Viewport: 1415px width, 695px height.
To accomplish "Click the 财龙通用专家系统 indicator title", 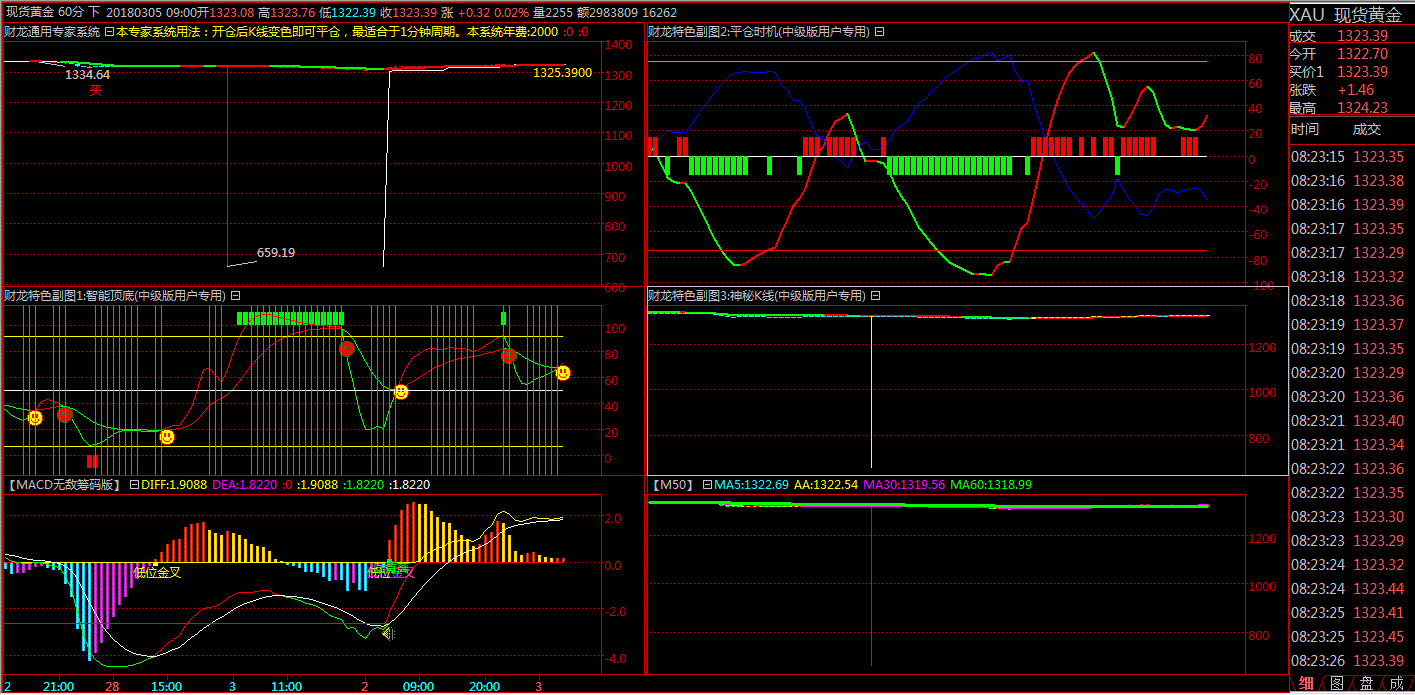I will pos(52,32).
